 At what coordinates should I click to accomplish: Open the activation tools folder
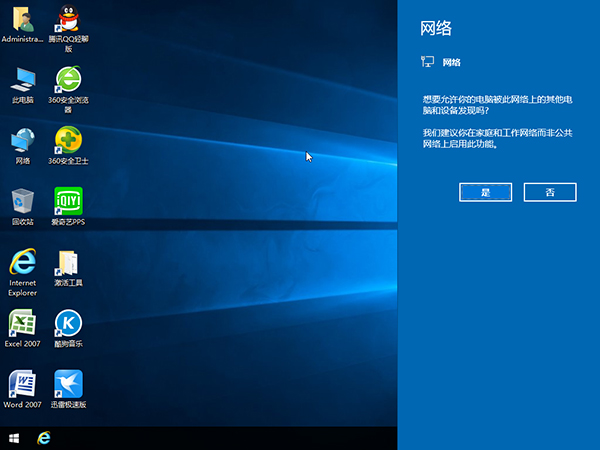68,263
